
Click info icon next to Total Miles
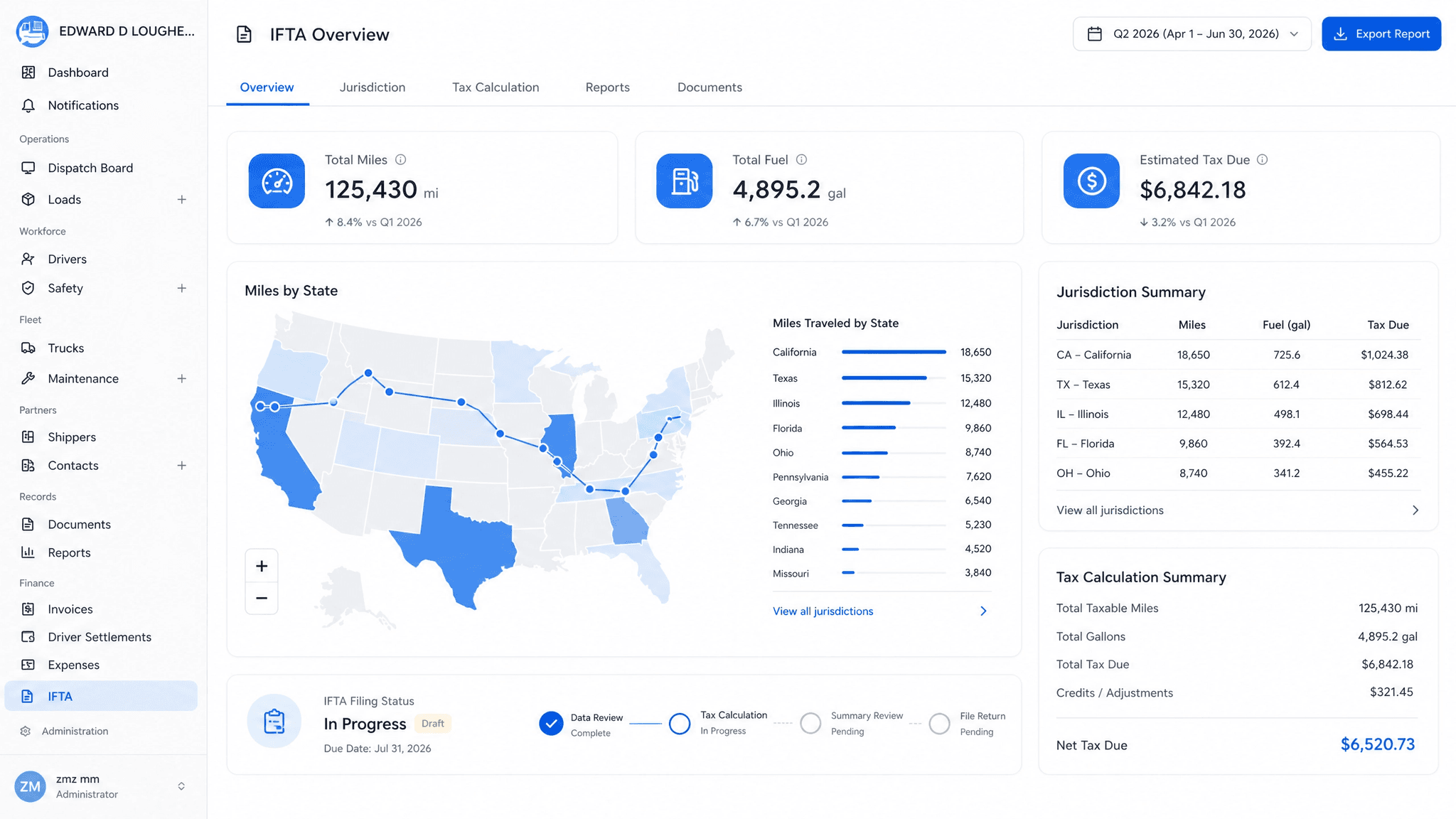click(x=400, y=160)
